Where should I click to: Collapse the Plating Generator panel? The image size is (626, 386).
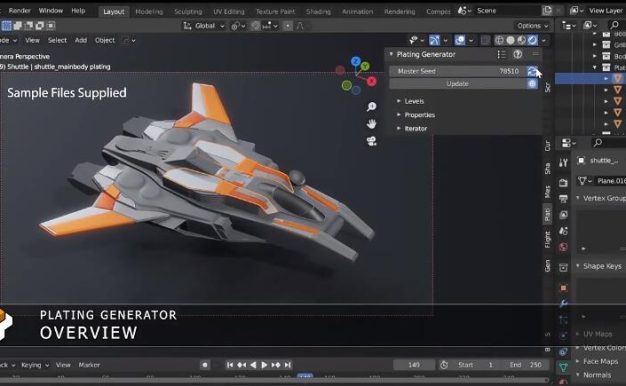point(391,54)
